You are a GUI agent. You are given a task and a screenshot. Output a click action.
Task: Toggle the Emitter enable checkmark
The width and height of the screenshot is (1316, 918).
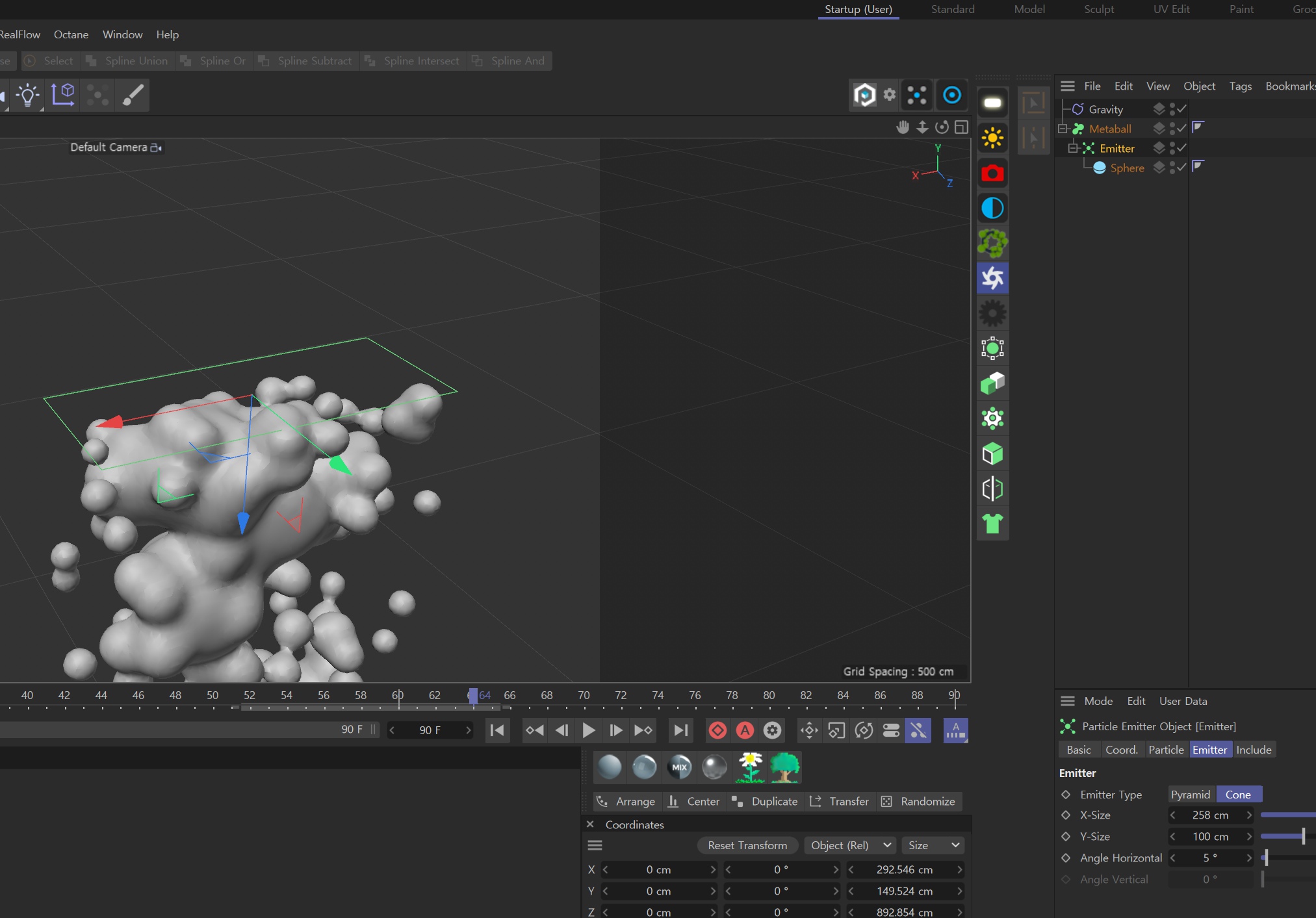click(x=1182, y=147)
